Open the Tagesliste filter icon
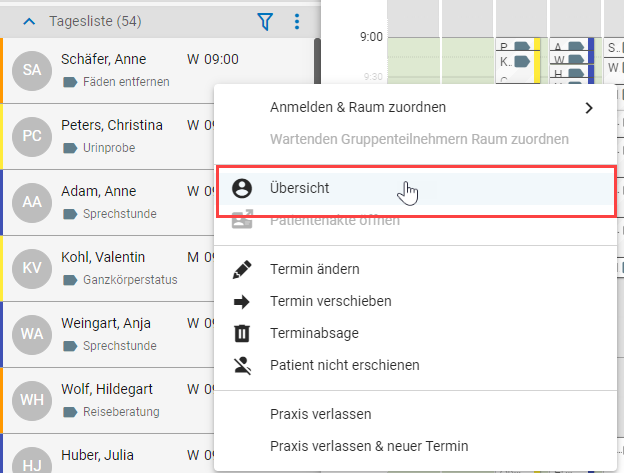Screen dimensions: 624x473 (x=265, y=21)
